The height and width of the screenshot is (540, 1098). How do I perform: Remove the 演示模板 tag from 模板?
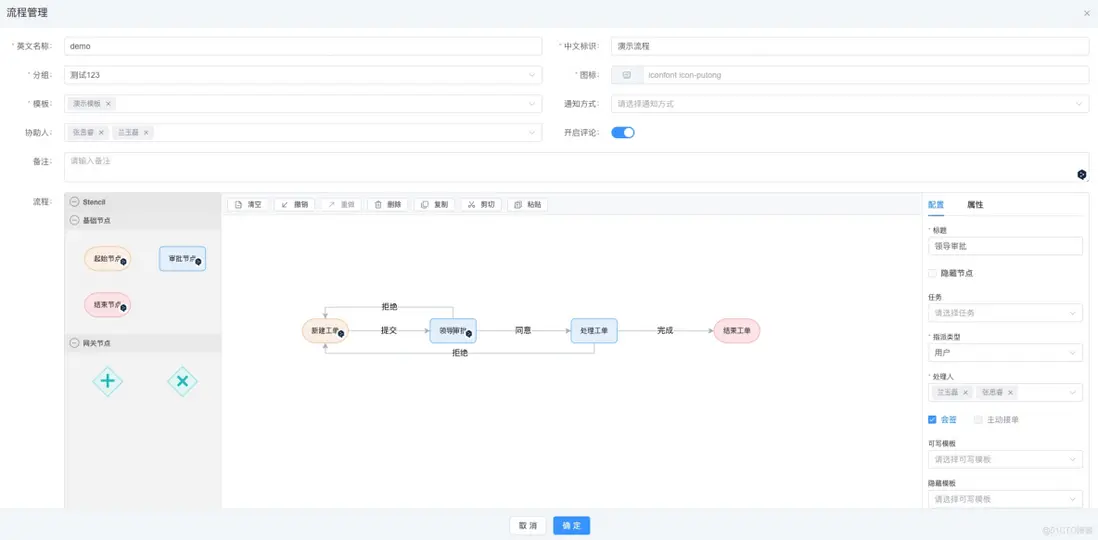(109, 104)
